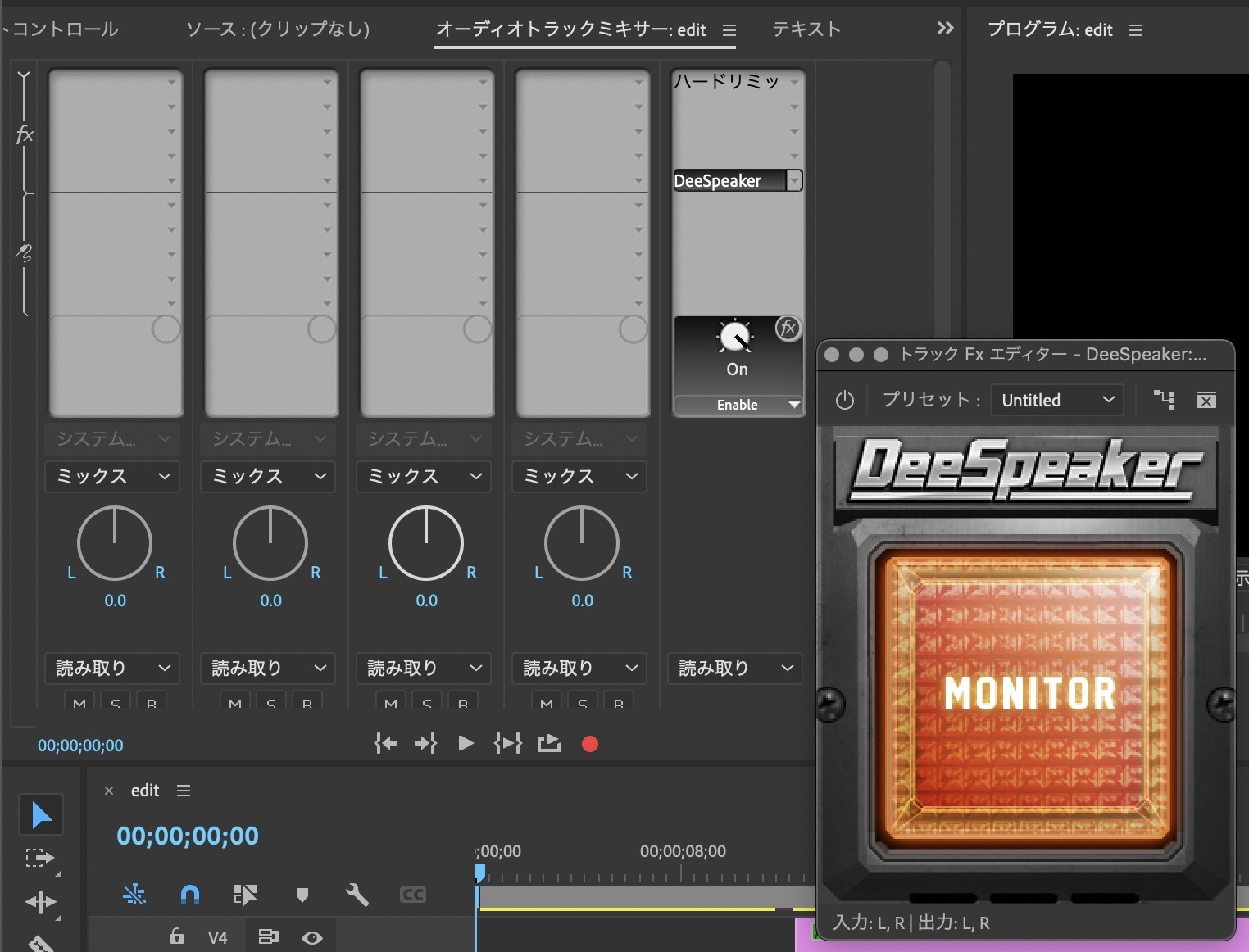Image resolution: width=1249 pixels, height=952 pixels.
Task: Toggle the CC captions track button
Action: 413,895
